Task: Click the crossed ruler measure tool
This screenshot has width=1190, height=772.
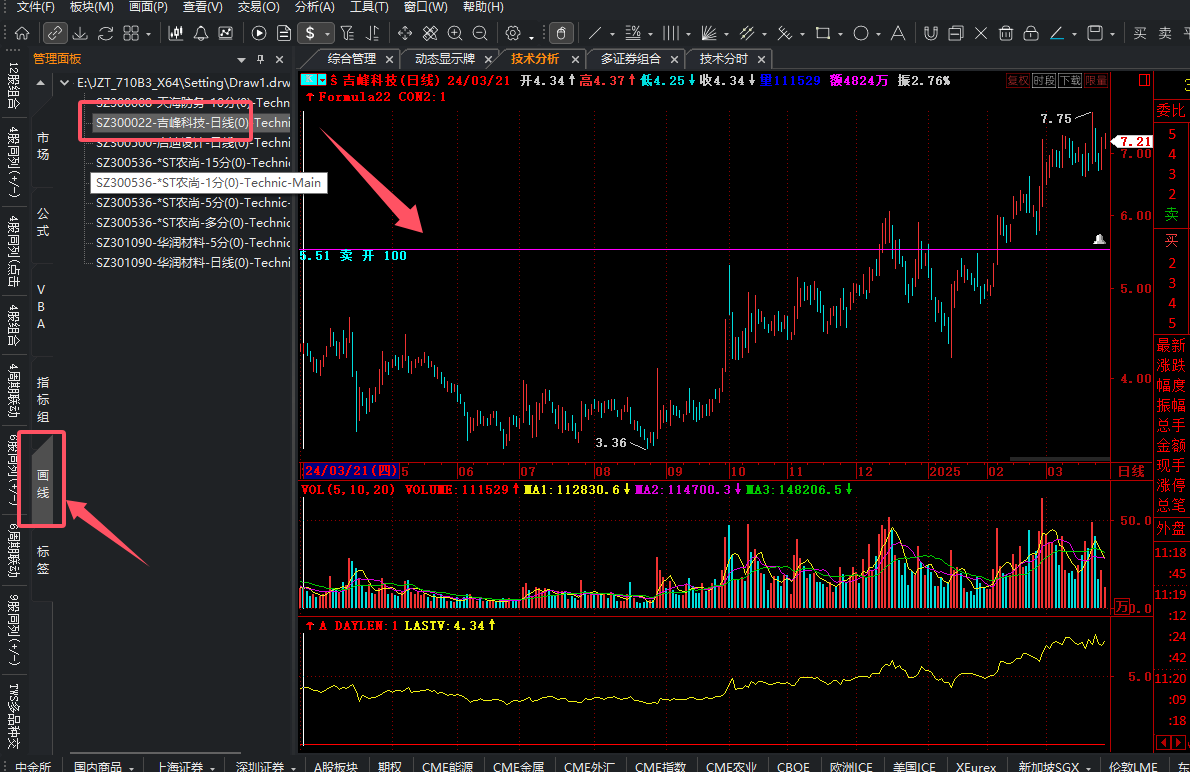Action: point(430,33)
